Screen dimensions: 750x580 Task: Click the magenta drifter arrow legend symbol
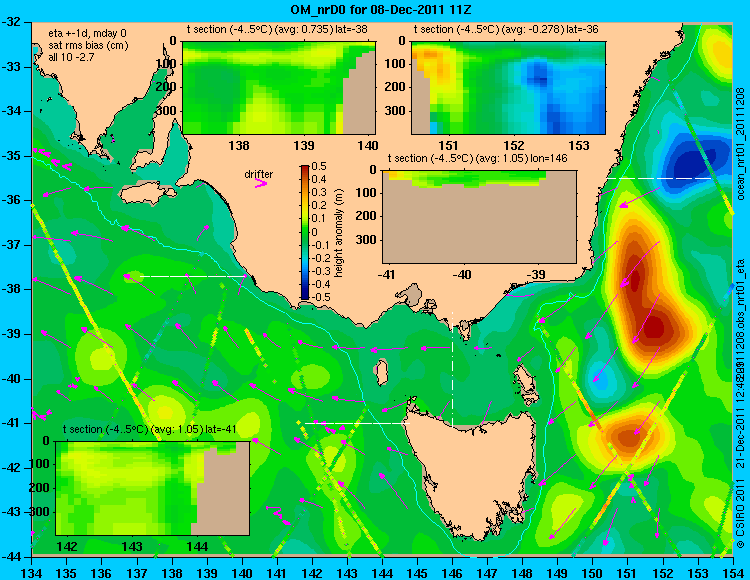(261, 183)
